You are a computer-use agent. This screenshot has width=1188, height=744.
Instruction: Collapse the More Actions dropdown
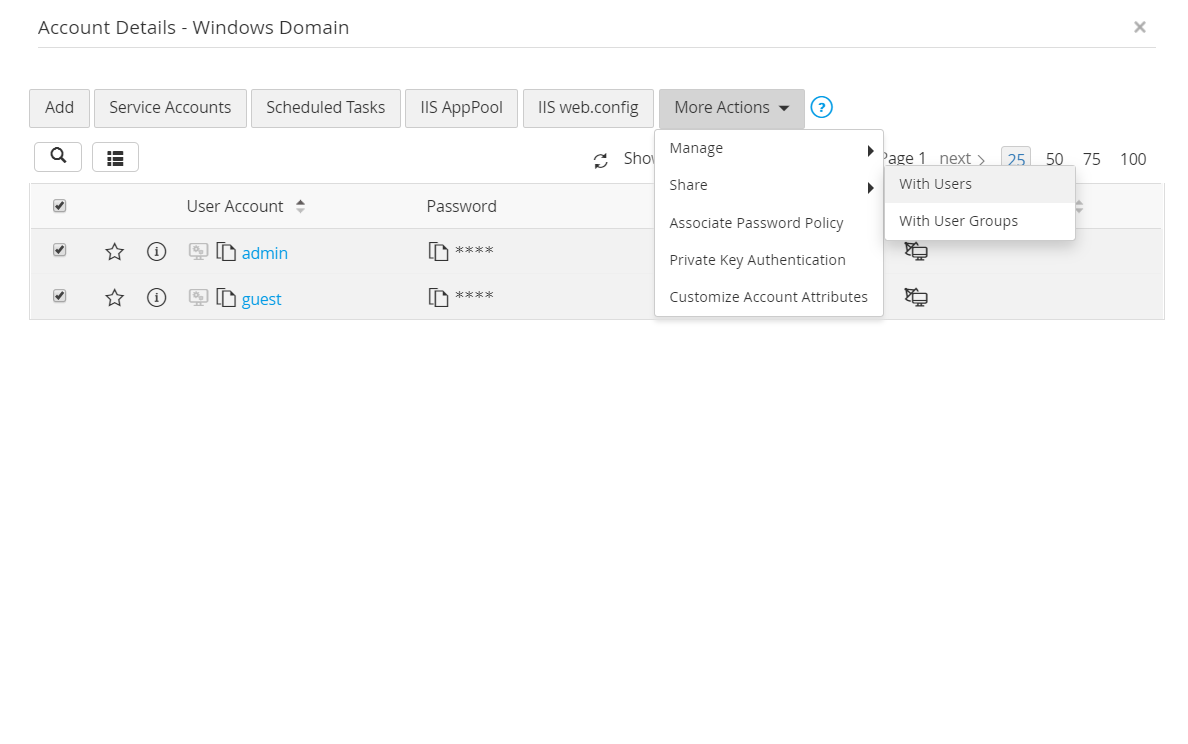click(x=731, y=108)
